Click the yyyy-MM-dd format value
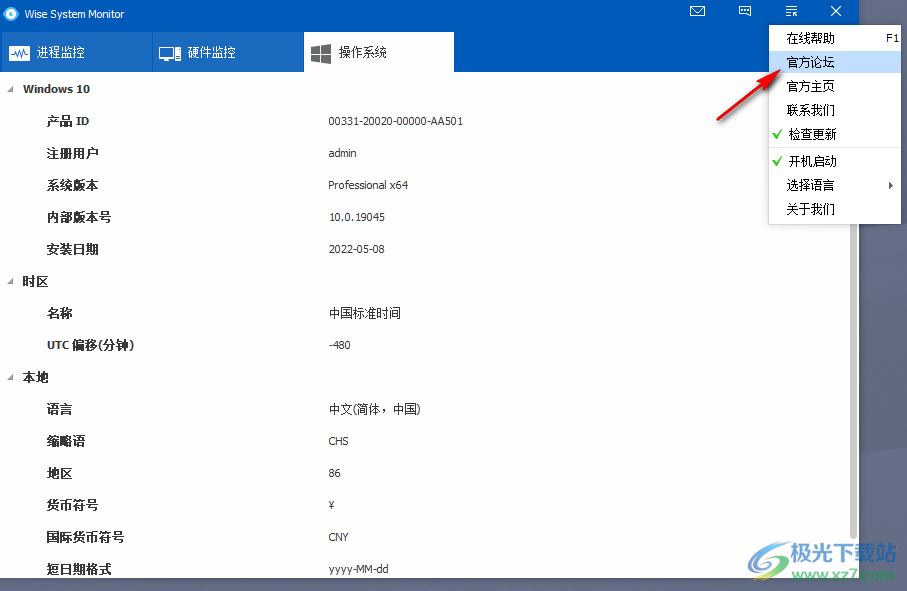Image resolution: width=907 pixels, height=591 pixels. (x=359, y=570)
